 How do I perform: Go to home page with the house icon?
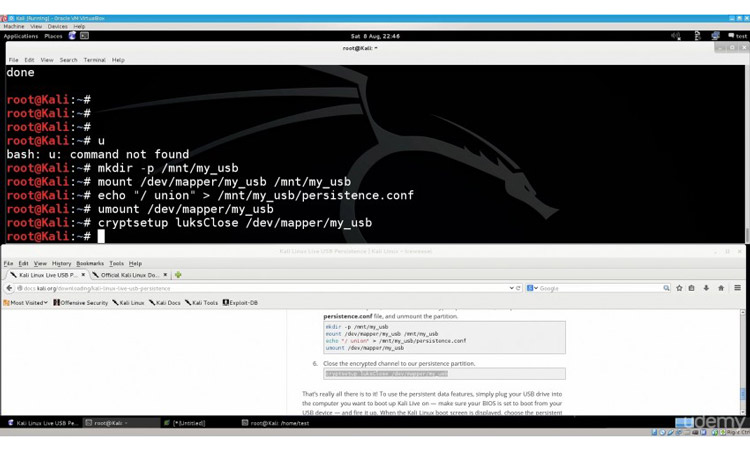tap(721, 288)
